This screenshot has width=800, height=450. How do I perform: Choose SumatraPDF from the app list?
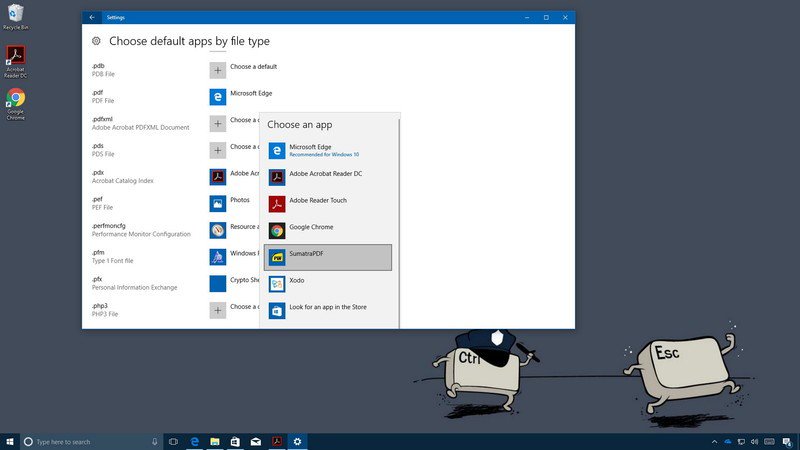pos(328,257)
